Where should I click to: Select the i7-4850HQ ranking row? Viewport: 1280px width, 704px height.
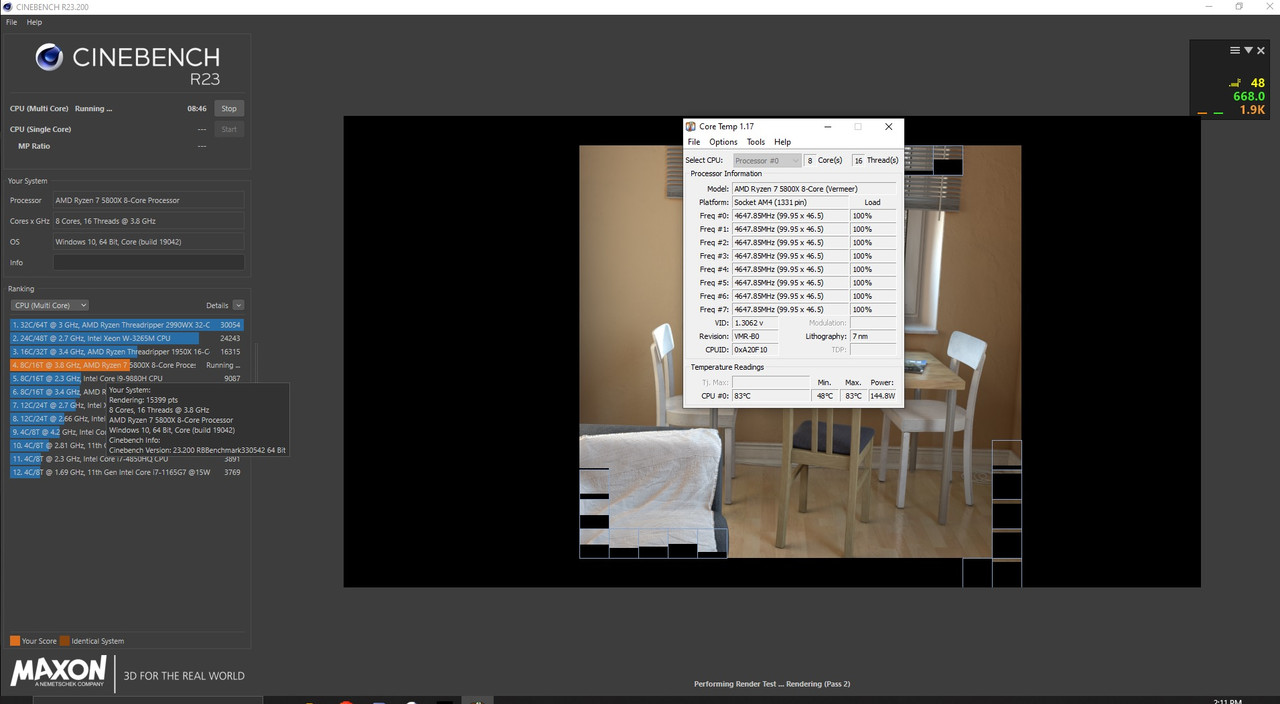coord(127,459)
